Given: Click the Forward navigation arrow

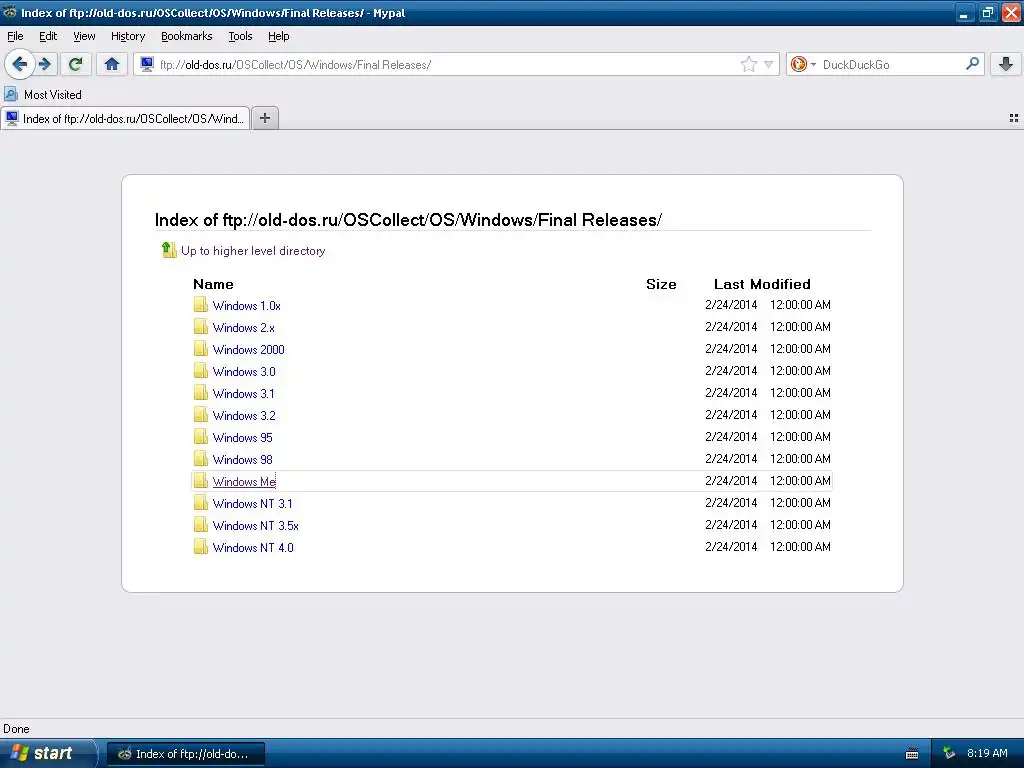Looking at the screenshot, I should [45, 64].
